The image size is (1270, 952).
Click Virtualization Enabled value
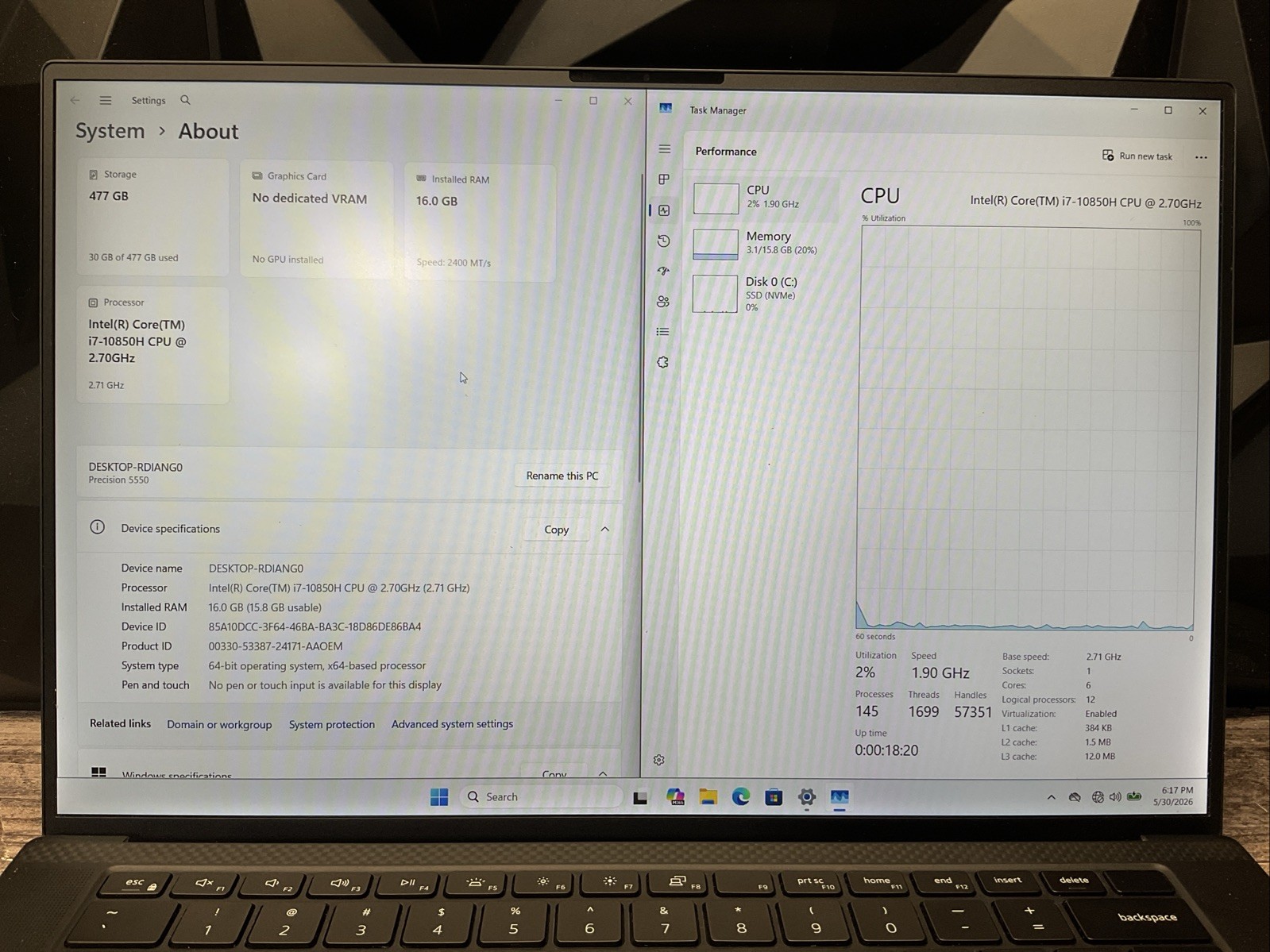[x=1101, y=714]
